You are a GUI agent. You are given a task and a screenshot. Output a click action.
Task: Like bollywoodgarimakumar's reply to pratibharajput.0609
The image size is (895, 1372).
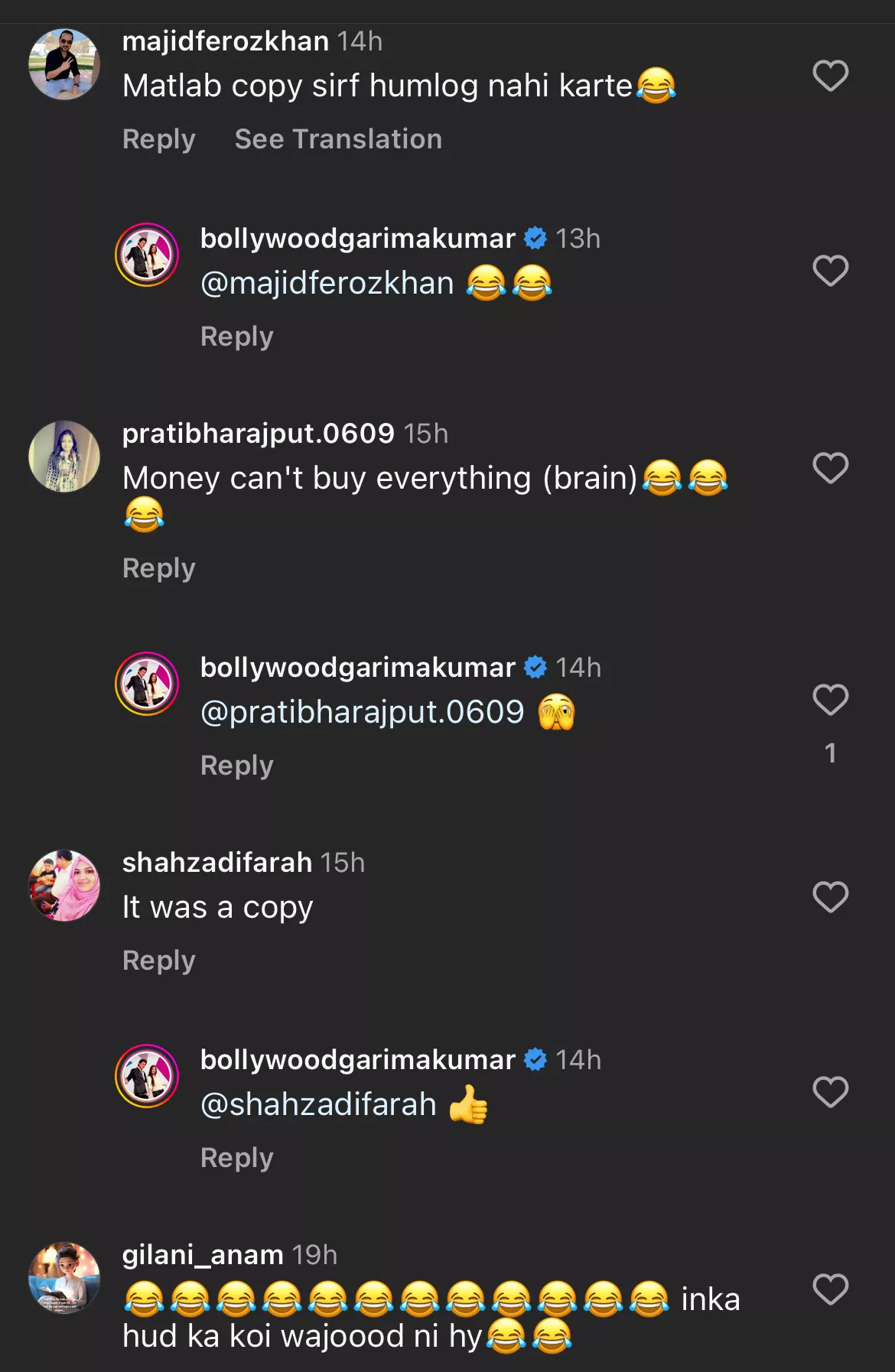[830, 700]
